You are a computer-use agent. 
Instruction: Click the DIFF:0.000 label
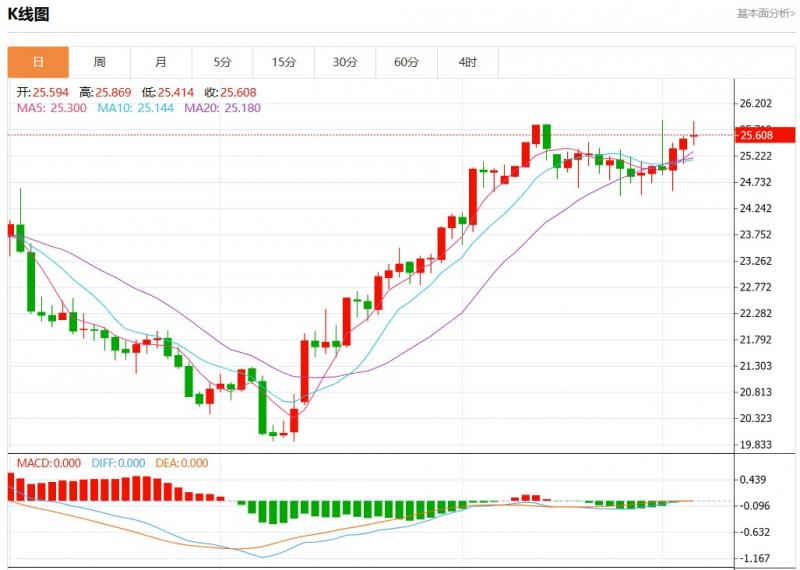click(118, 463)
